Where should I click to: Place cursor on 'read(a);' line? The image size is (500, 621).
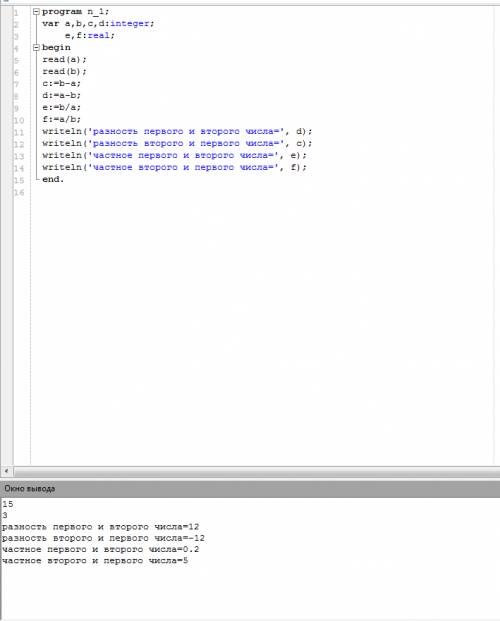pos(64,59)
